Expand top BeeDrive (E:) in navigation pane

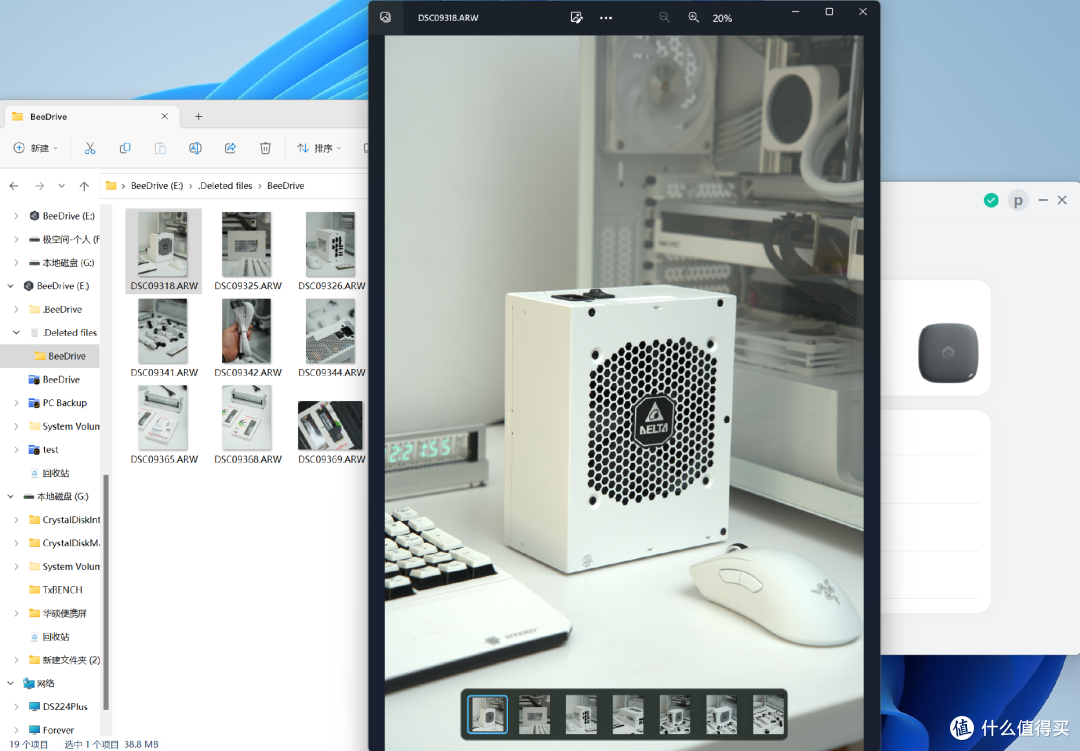pos(16,216)
